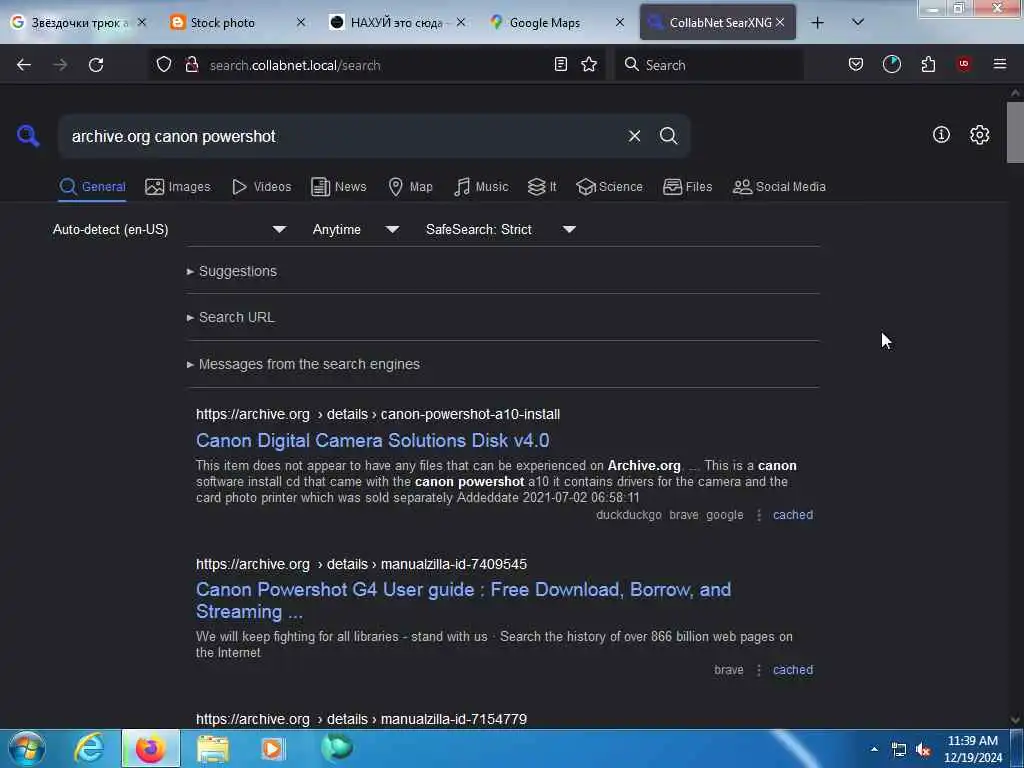Click the manualzilla-id-7154779 result URL
1024x768 pixels.
[x=361, y=719]
